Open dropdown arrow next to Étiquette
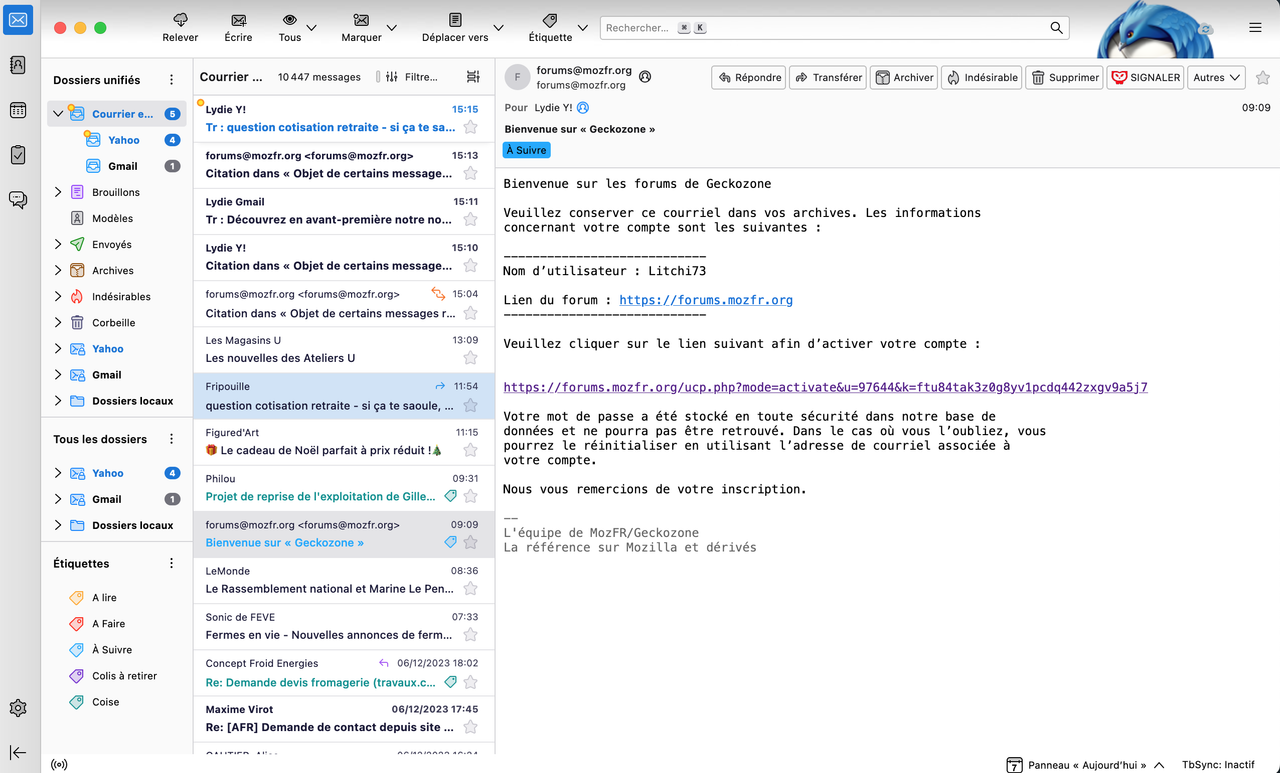This screenshot has height=773, width=1280. click(x=583, y=28)
